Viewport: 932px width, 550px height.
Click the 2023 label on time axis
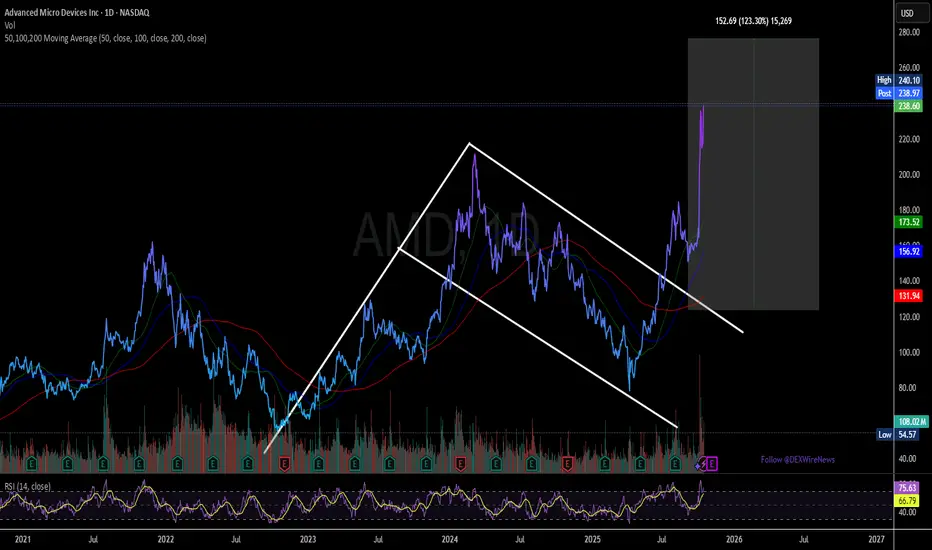(x=308, y=539)
